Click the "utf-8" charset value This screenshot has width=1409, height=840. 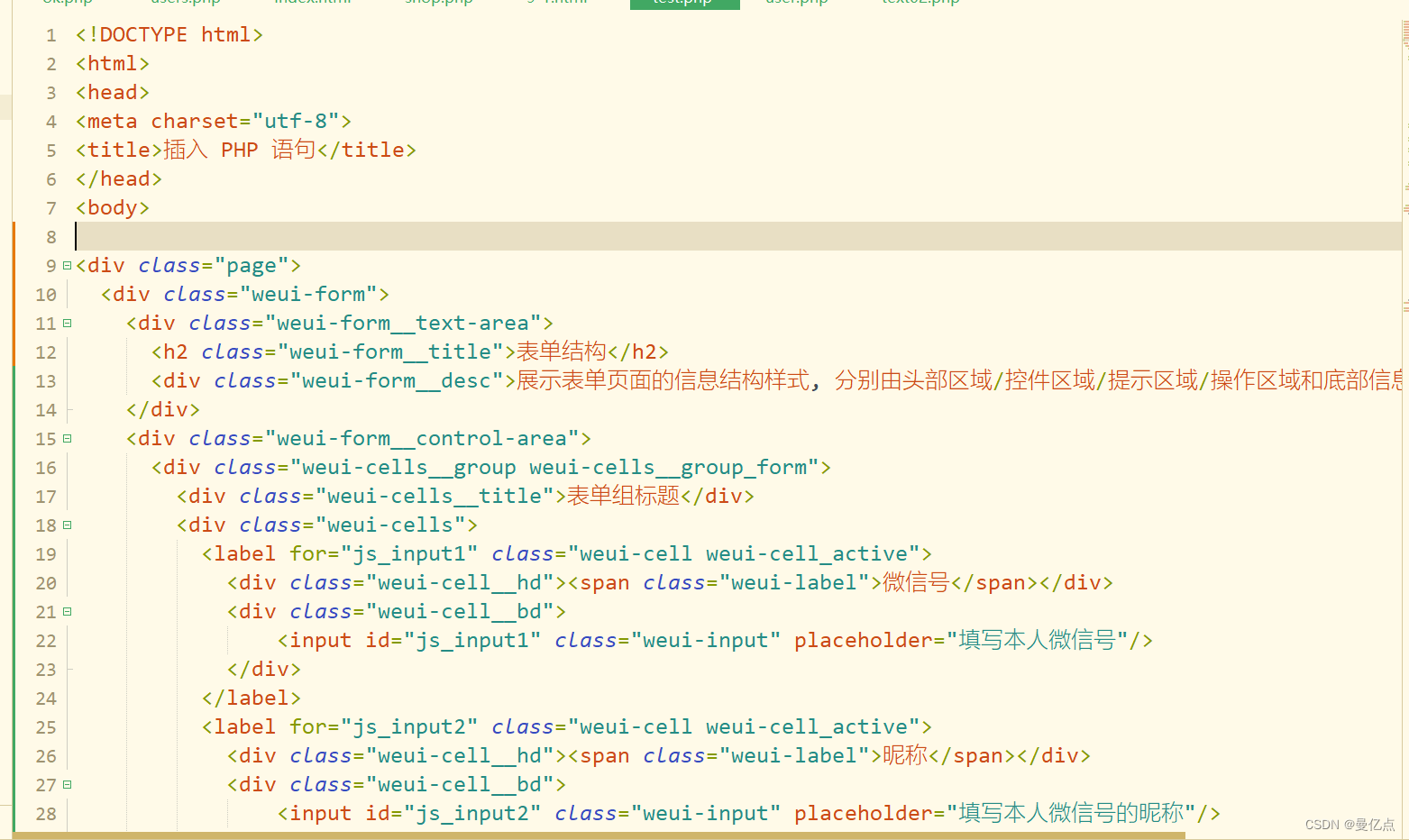pos(296,122)
